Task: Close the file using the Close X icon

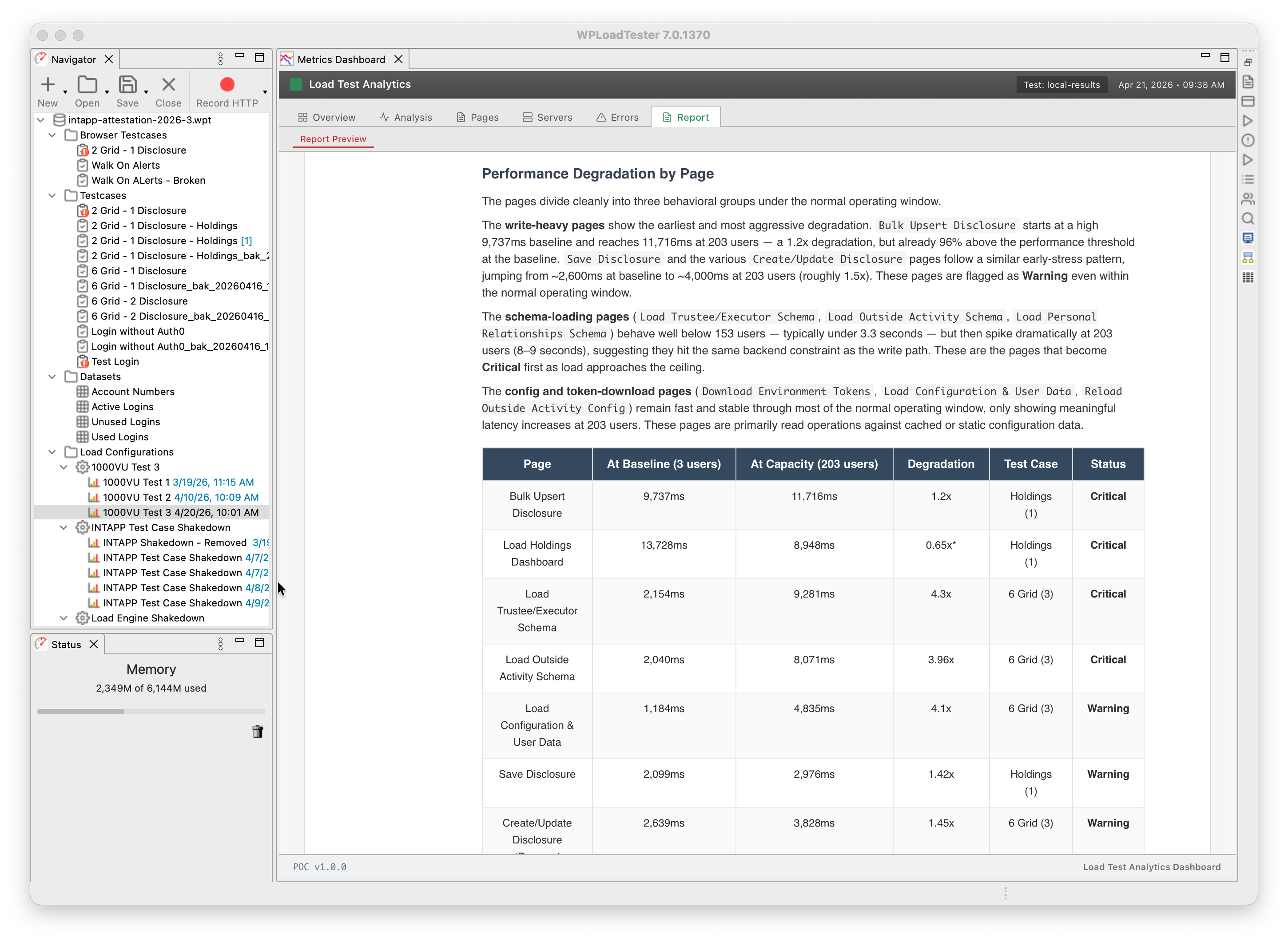Action: coord(168,84)
